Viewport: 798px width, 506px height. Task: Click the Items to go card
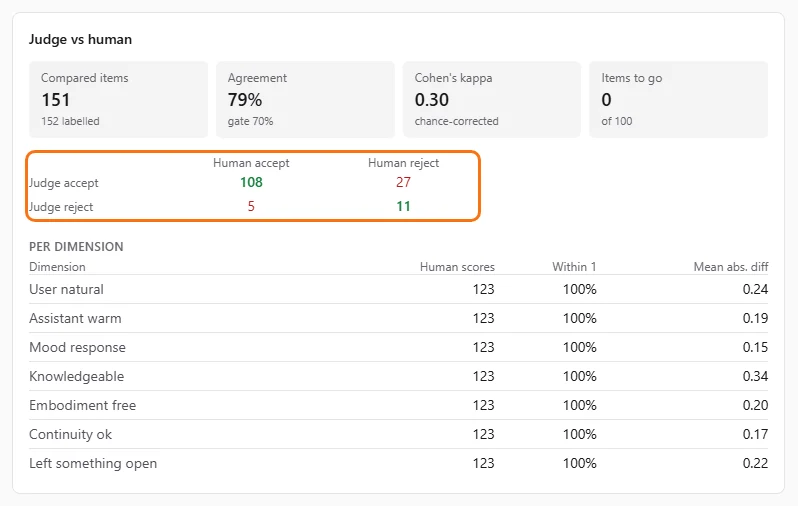[x=678, y=100]
